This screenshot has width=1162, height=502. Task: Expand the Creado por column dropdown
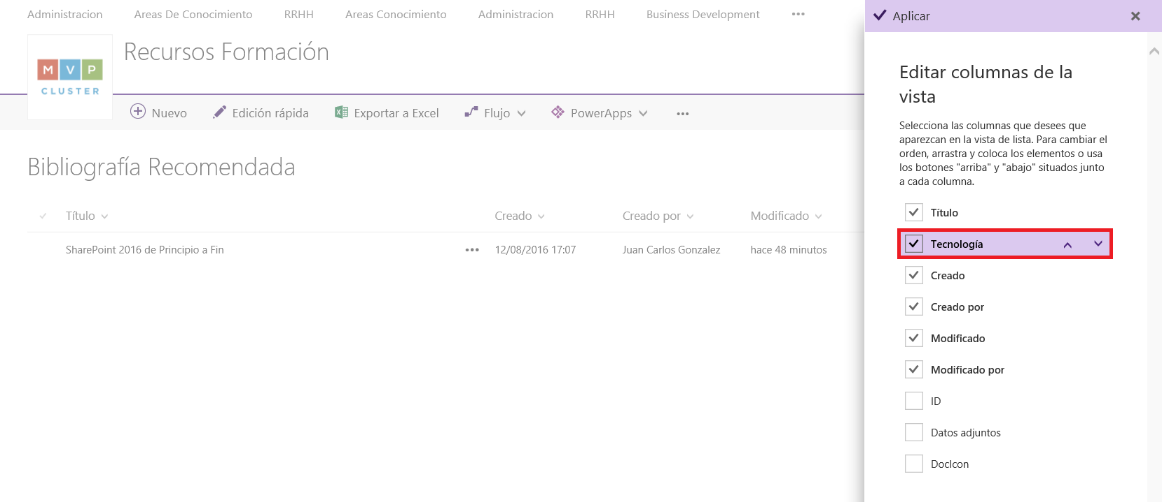click(x=690, y=217)
